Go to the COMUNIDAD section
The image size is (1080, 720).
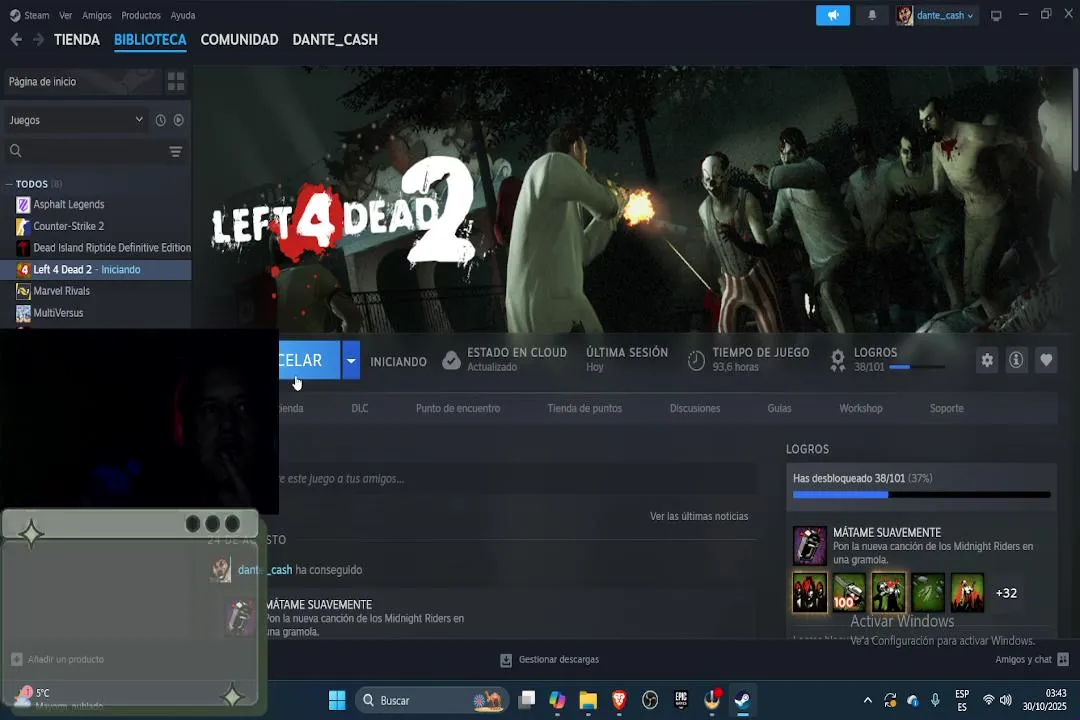pos(239,40)
